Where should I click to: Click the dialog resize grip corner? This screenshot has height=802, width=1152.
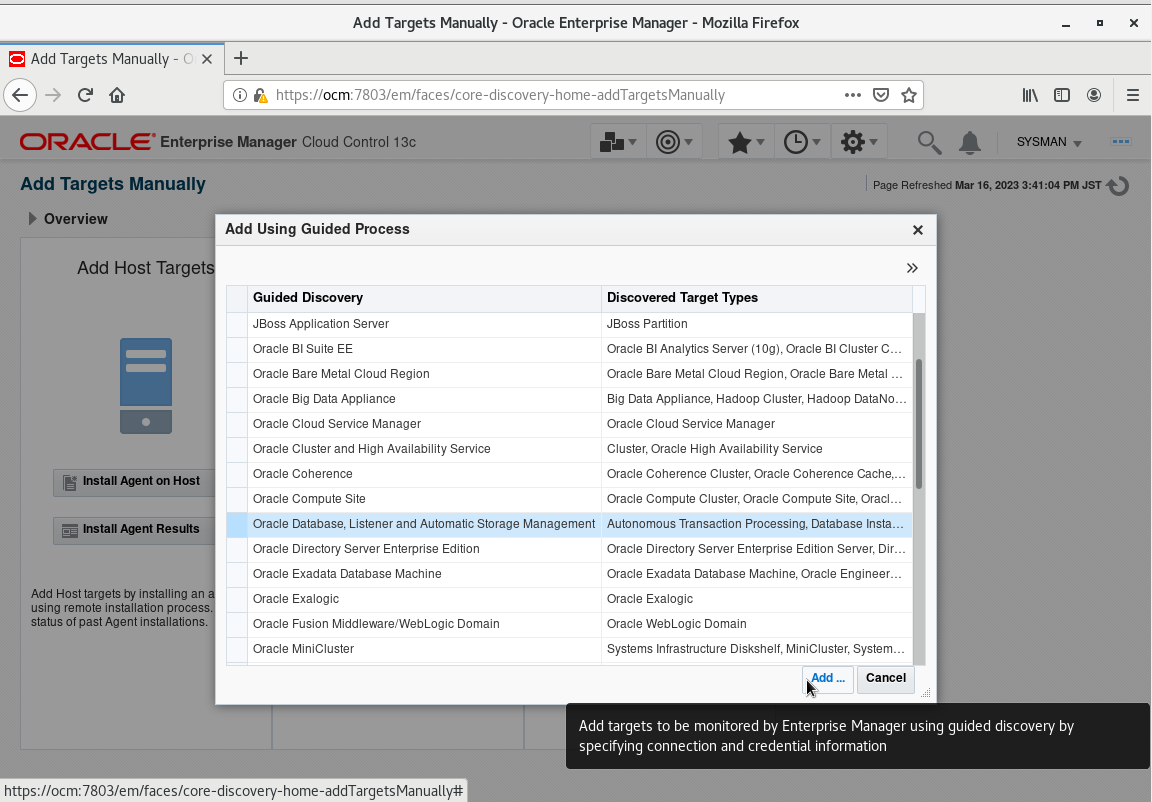click(x=926, y=693)
